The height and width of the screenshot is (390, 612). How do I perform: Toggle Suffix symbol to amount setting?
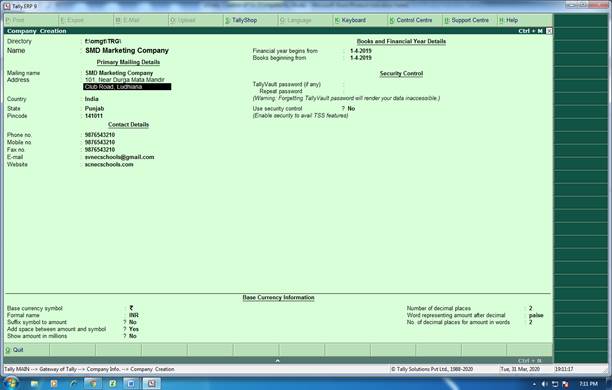point(133,322)
